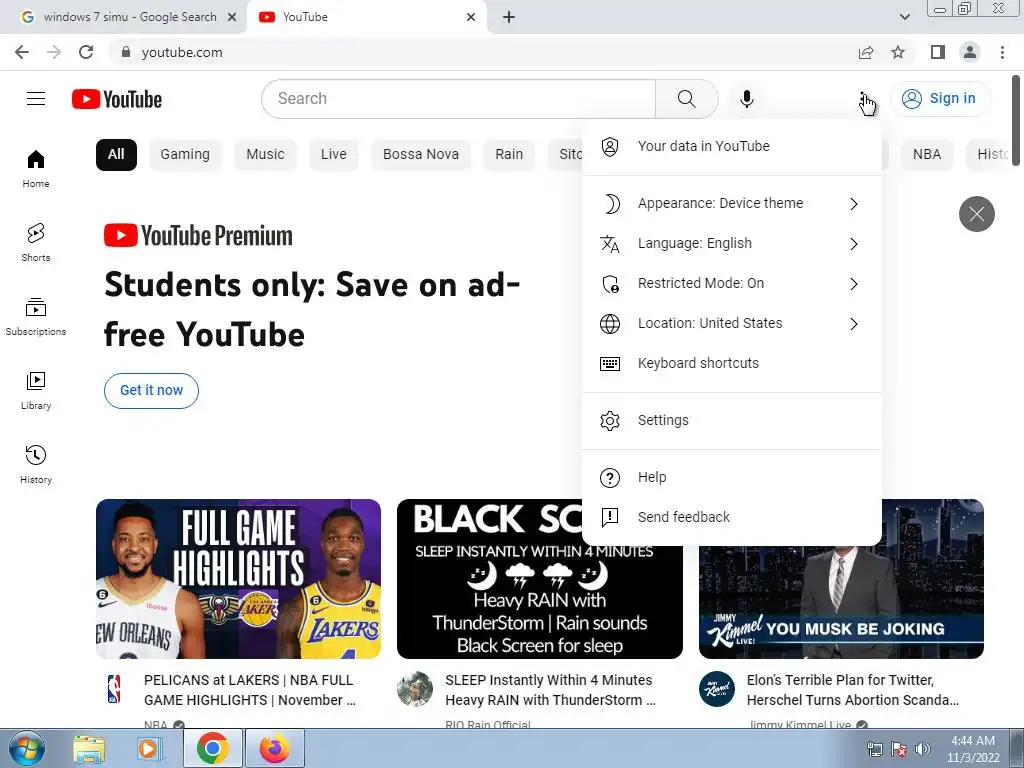Viewport: 1024px width, 768px height.
Task: Click the Get it now button
Action: click(151, 391)
